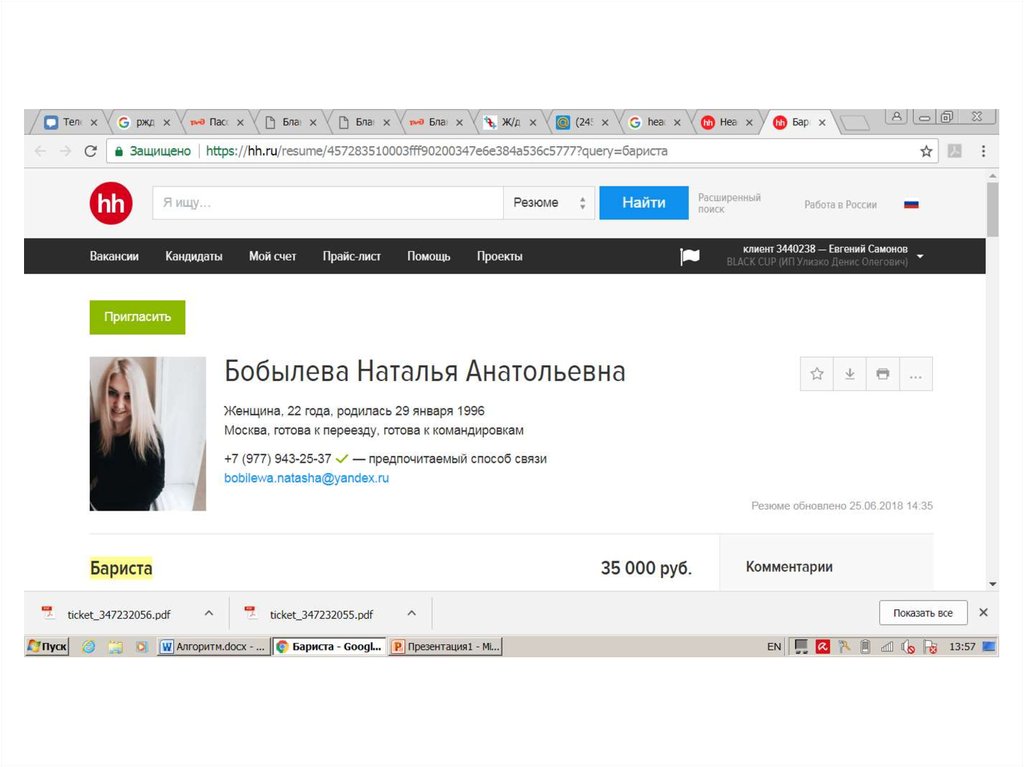The height and width of the screenshot is (767, 1024).
Task: Click the white flag icon in navbar
Action: tap(690, 257)
